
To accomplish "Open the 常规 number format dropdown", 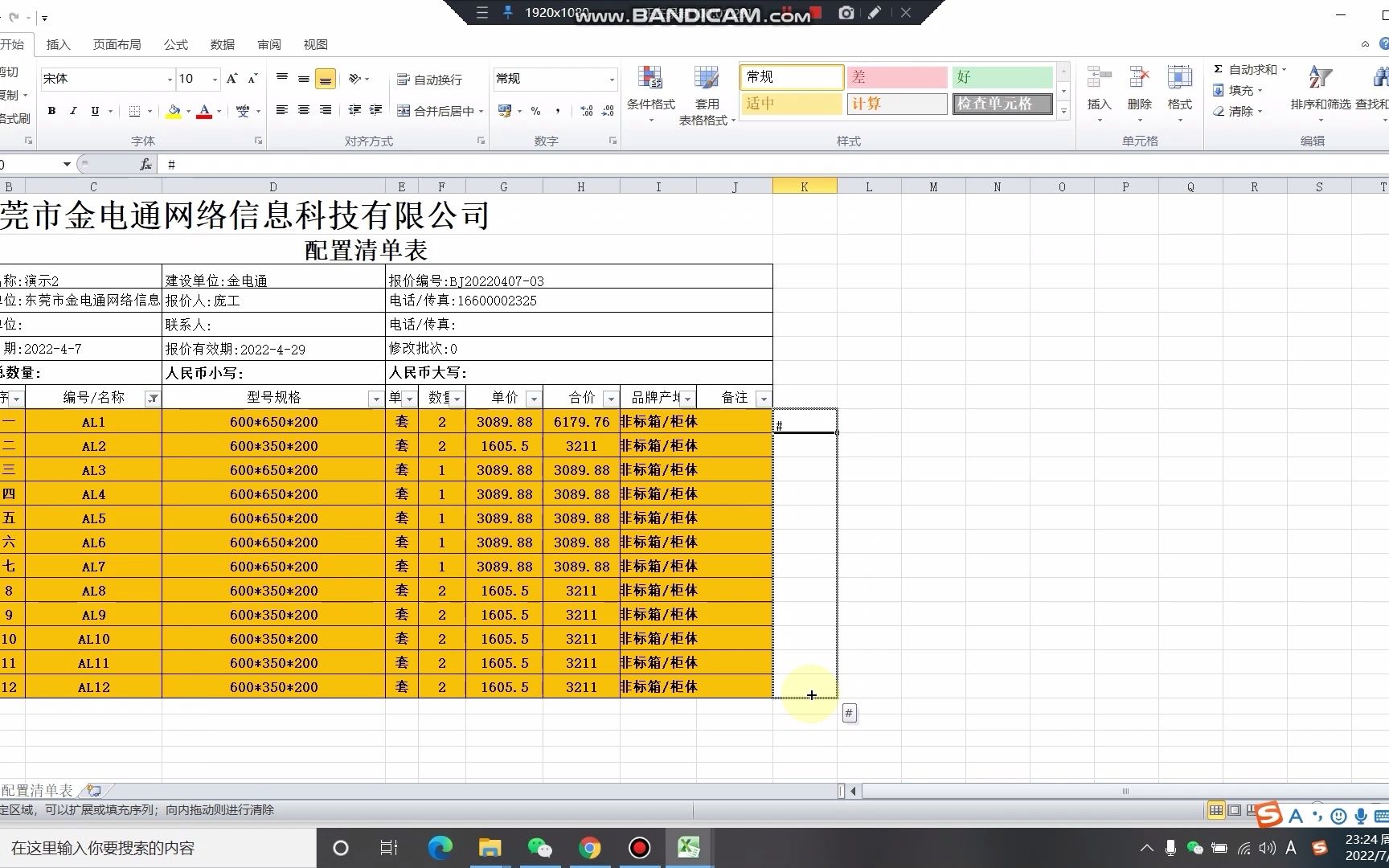I will (x=612, y=79).
